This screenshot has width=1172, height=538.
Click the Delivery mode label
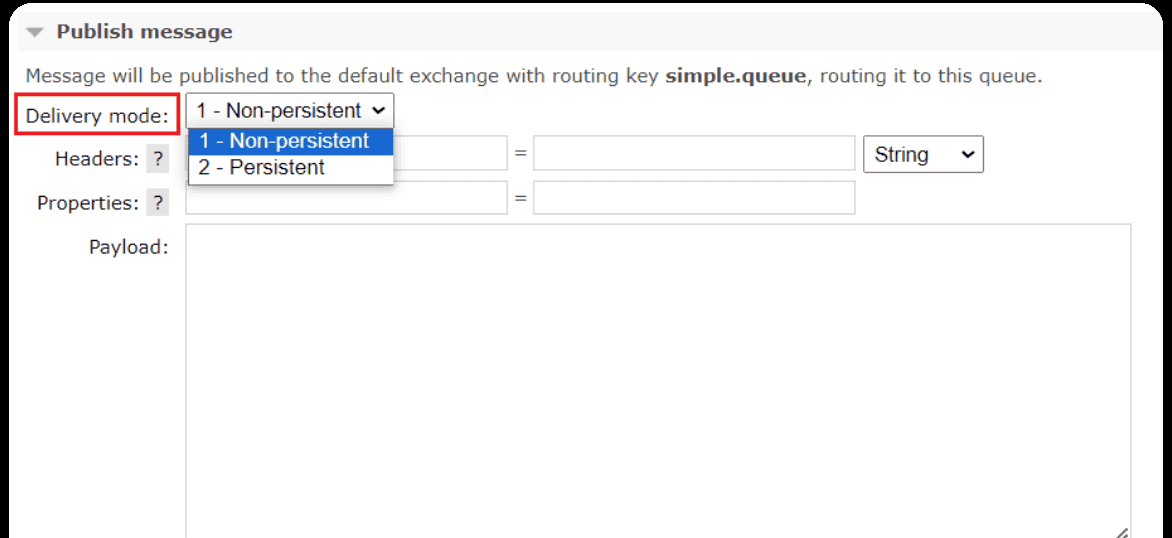(97, 116)
